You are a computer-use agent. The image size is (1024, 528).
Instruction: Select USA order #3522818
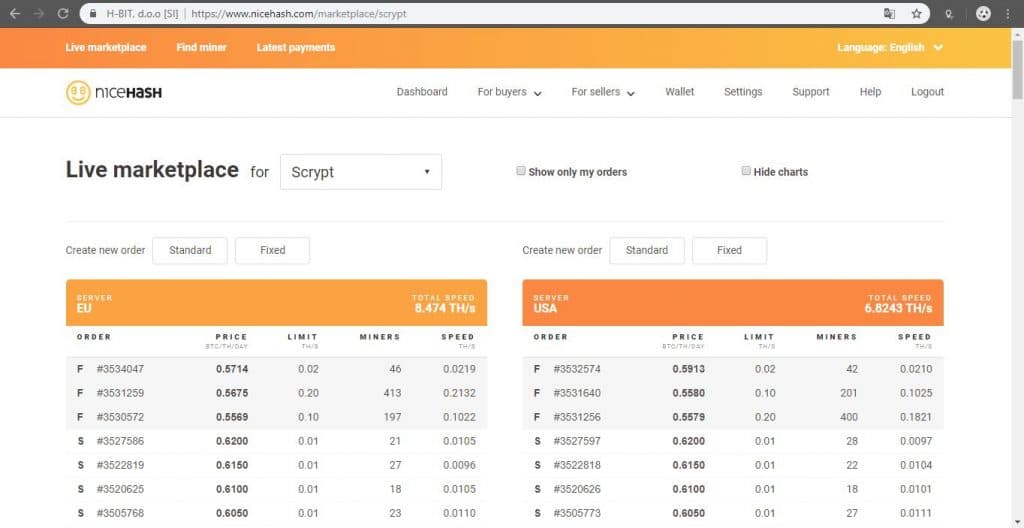click(733, 465)
